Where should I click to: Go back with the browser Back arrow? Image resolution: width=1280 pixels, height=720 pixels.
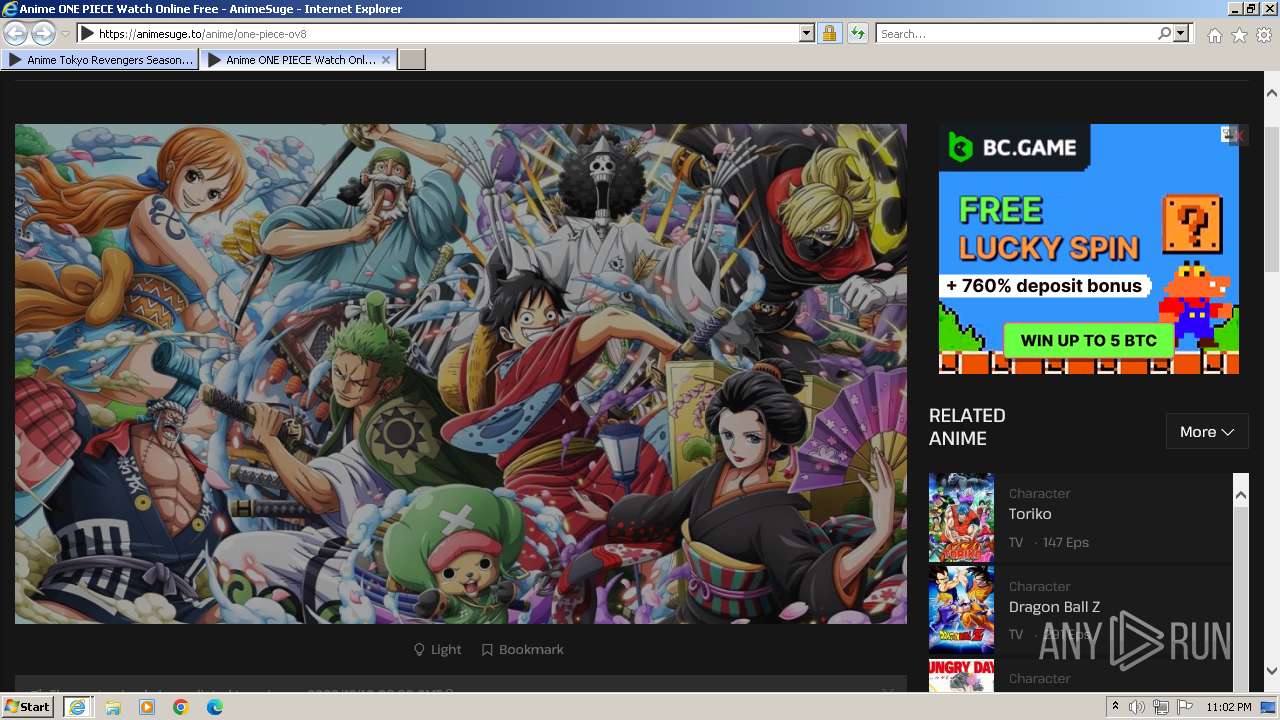(x=16, y=34)
